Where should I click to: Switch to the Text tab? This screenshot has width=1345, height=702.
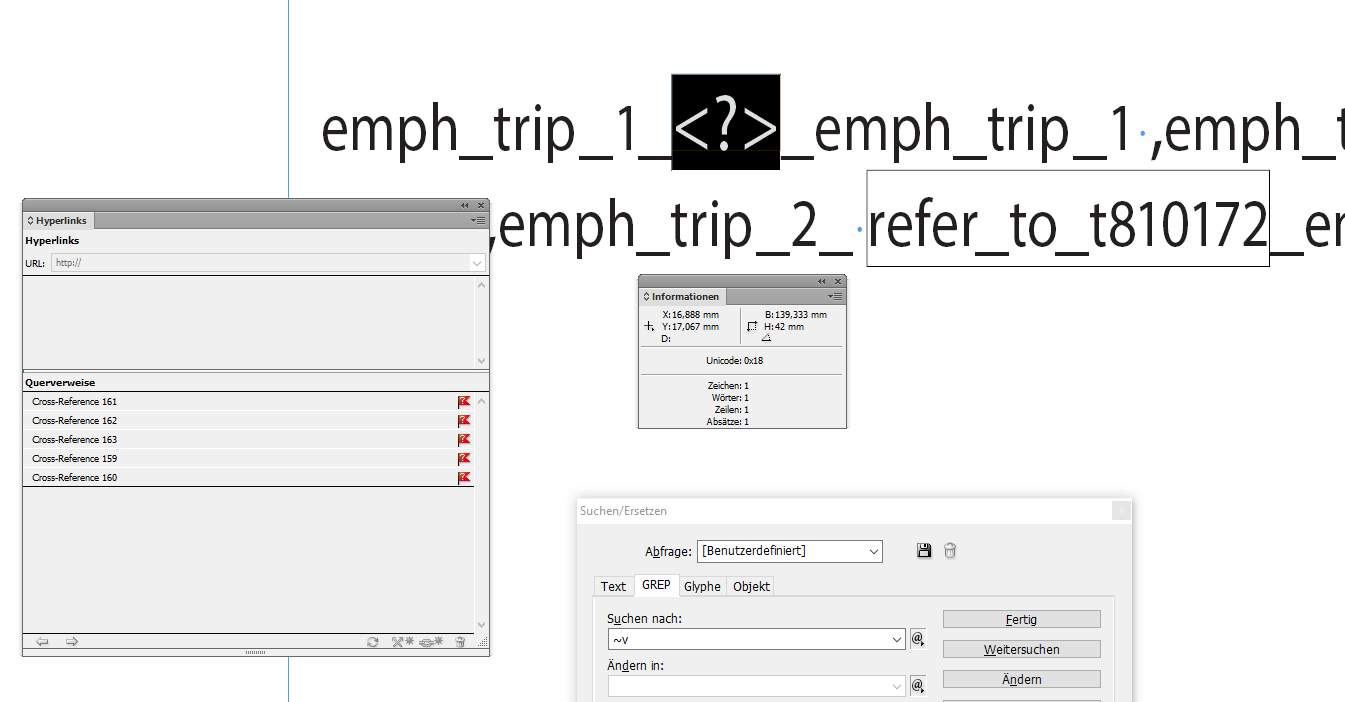pyautogui.click(x=613, y=586)
